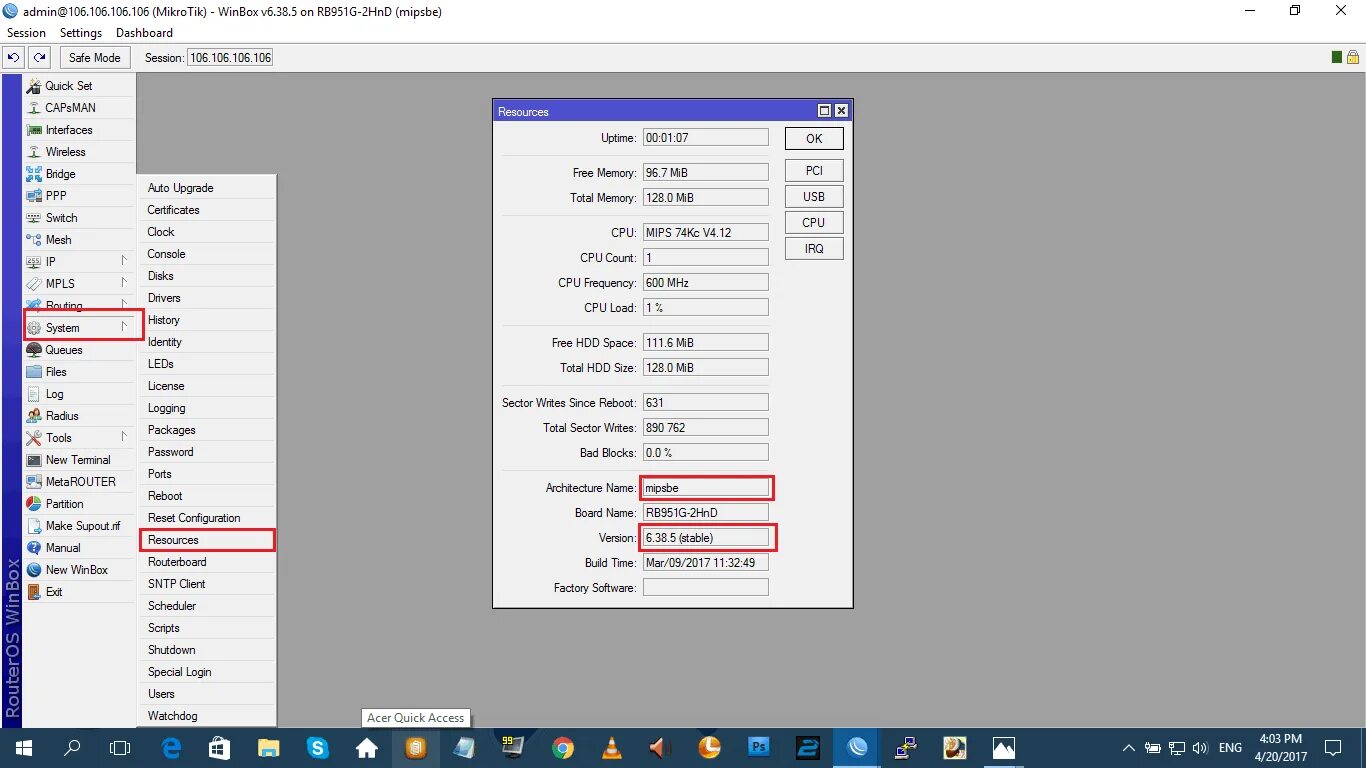Open the Session menu

point(27,33)
